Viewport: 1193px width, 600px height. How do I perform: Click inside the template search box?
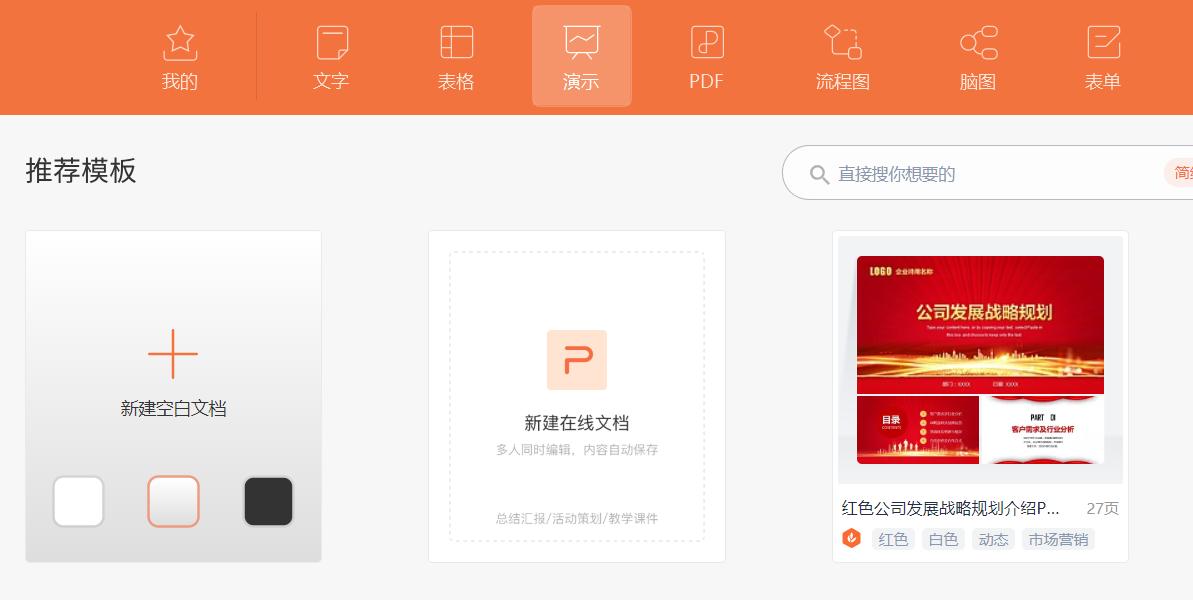point(950,172)
